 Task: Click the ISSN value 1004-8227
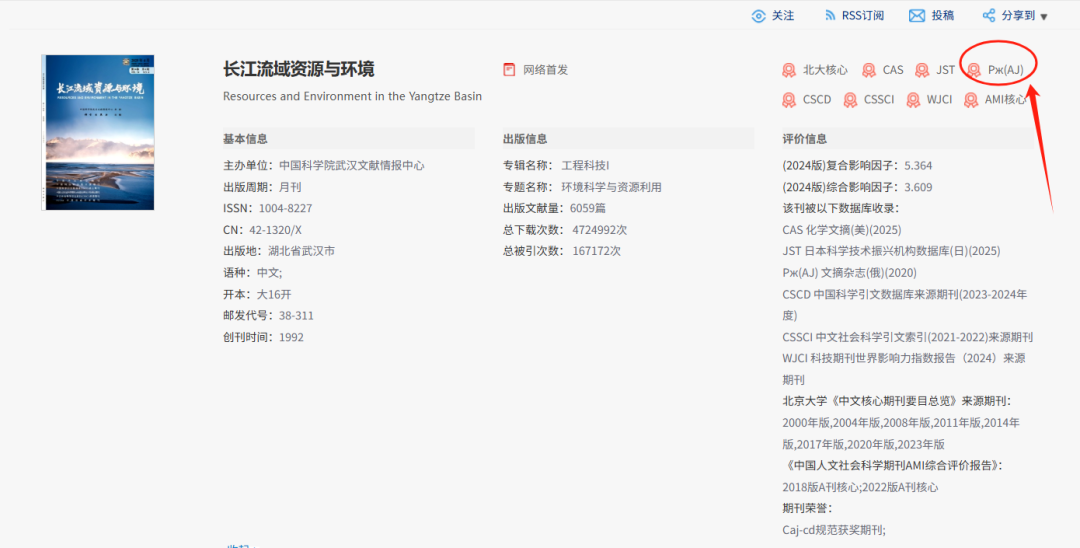285,208
